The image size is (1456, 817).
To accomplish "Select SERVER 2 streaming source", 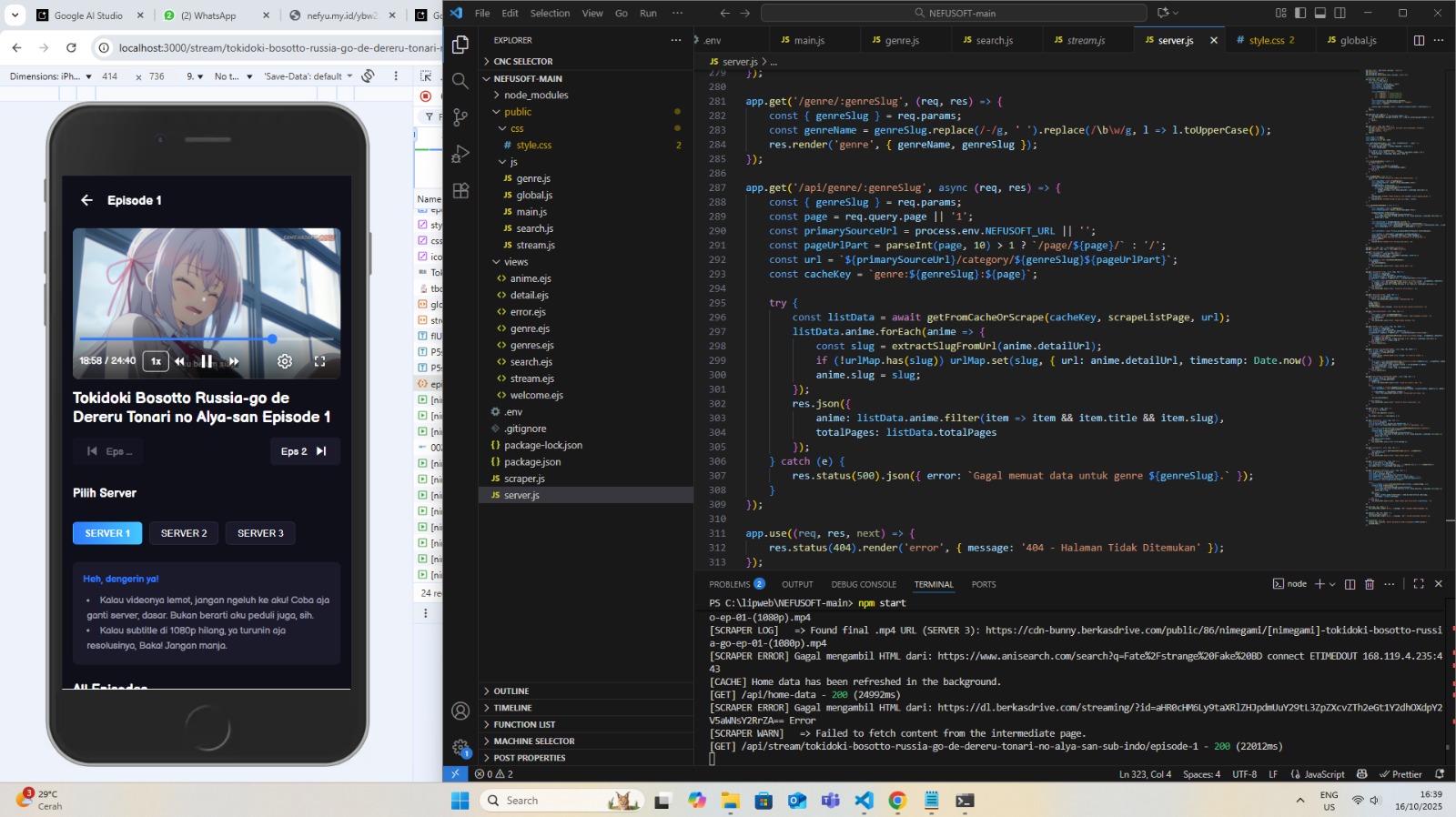I will (x=184, y=533).
